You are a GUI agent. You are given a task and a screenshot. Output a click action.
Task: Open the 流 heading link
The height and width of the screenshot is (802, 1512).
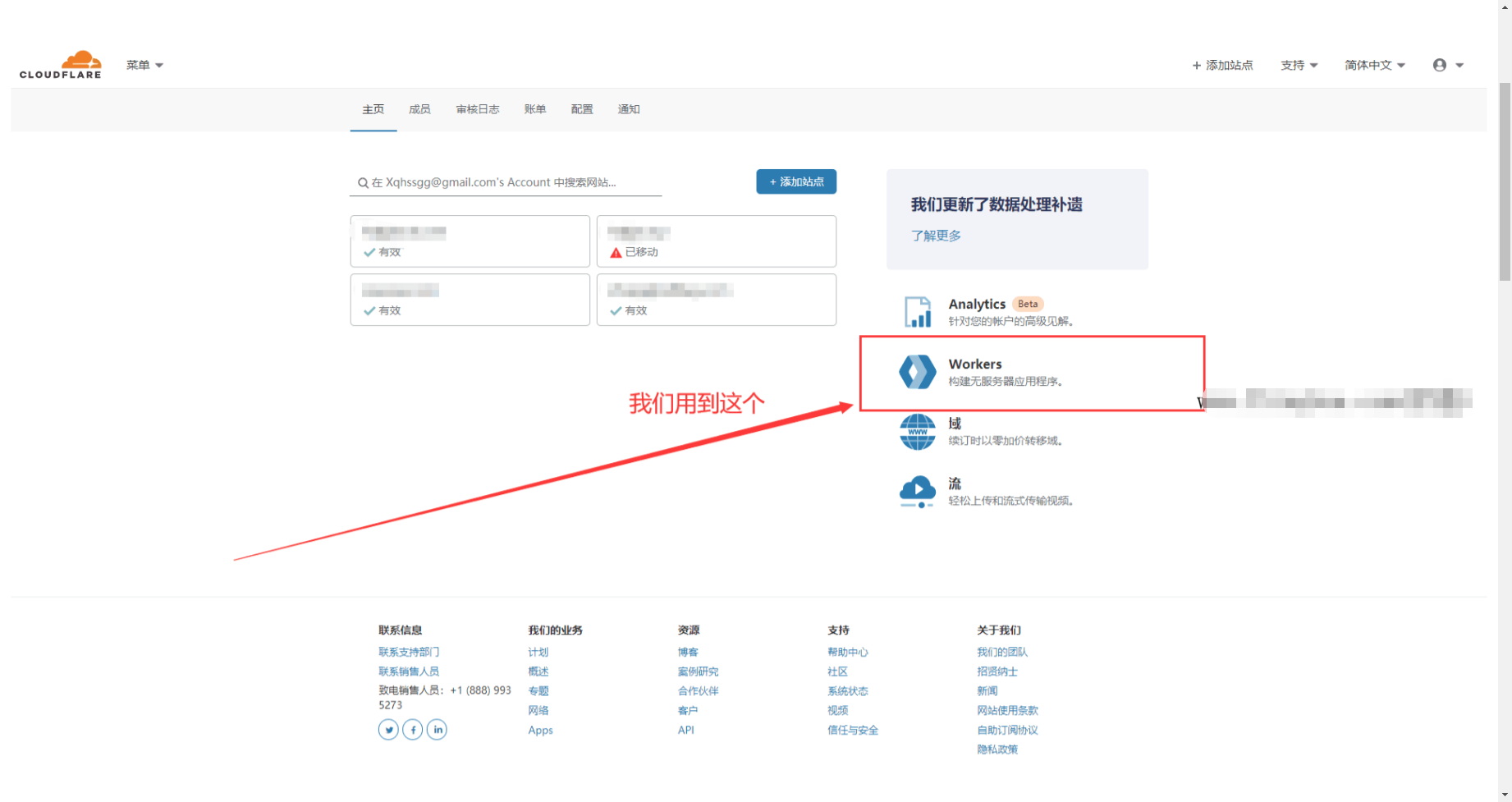click(x=955, y=483)
